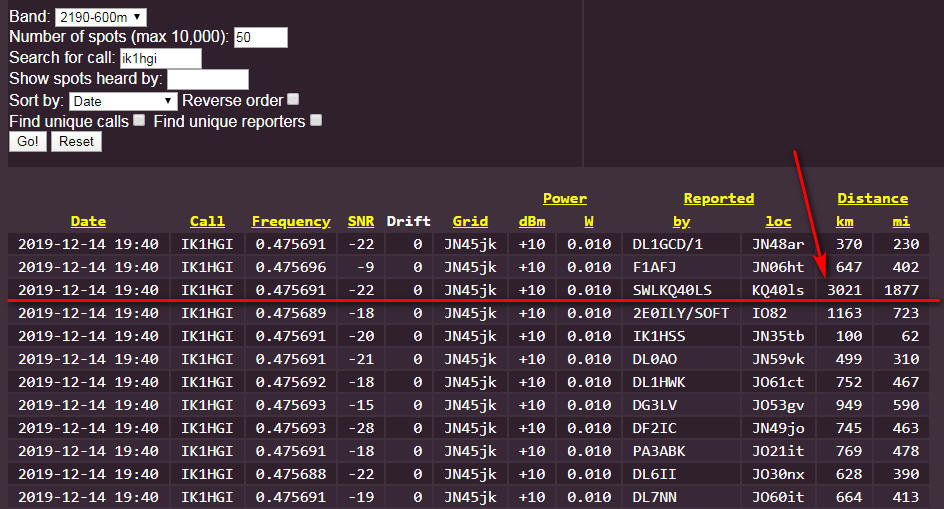Click locator IO82 cell
The image size is (944, 509).
(x=778, y=313)
